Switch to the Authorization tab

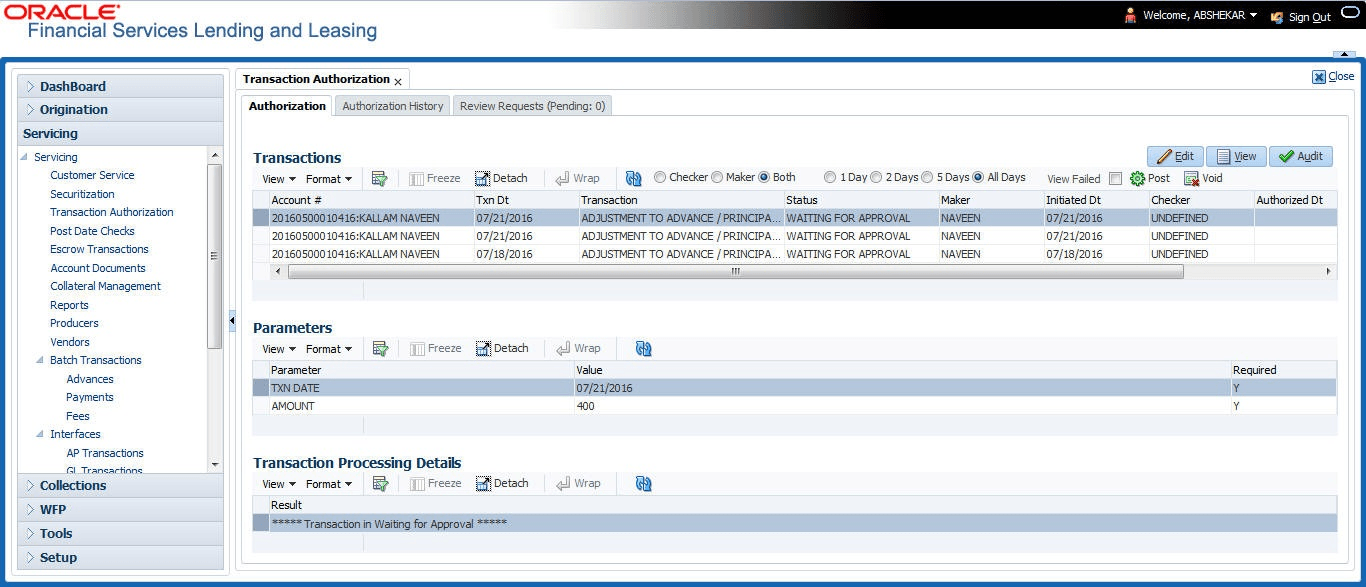[x=287, y=106]
